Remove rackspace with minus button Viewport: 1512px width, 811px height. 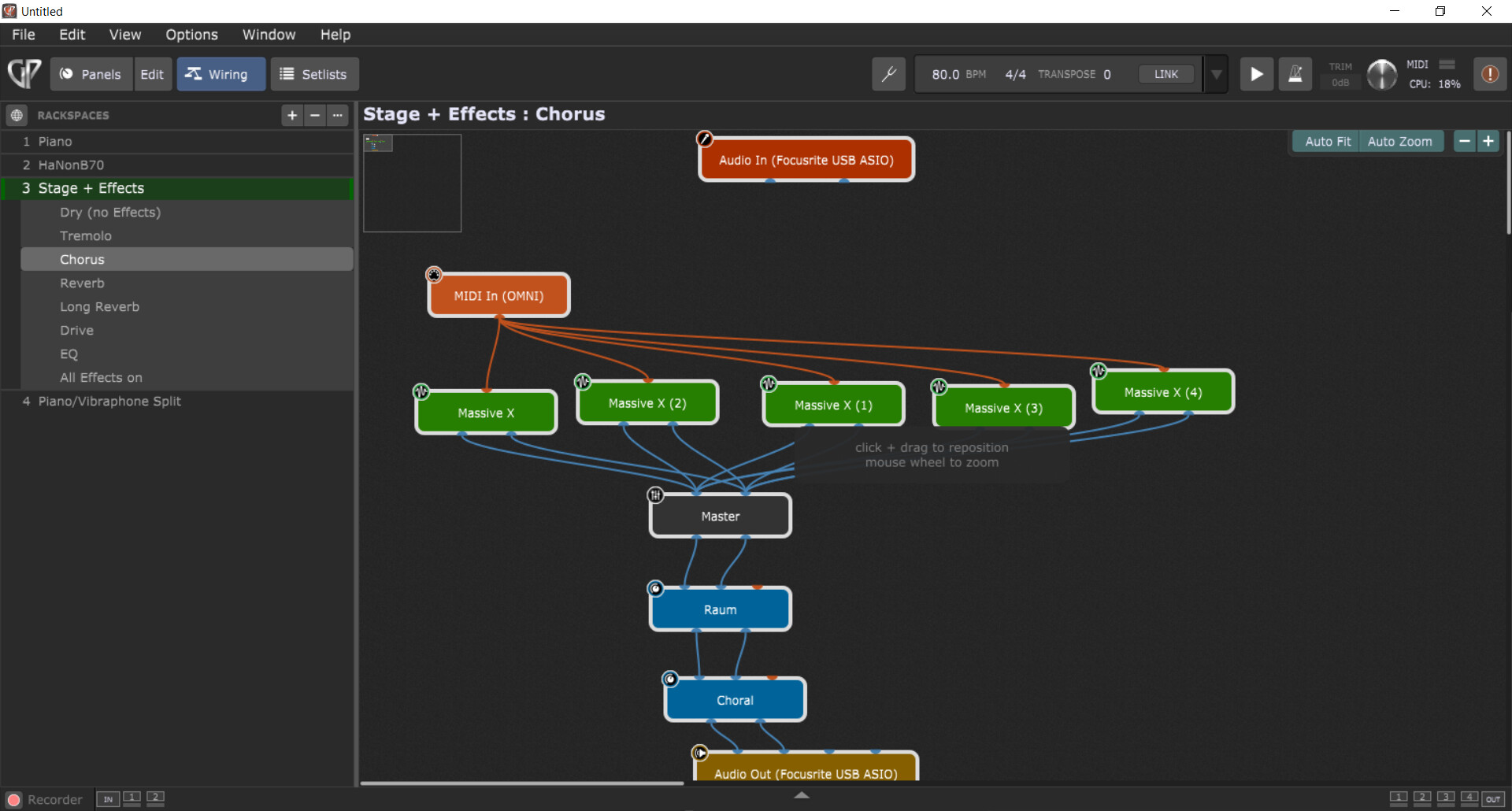(x=315, y=115)
